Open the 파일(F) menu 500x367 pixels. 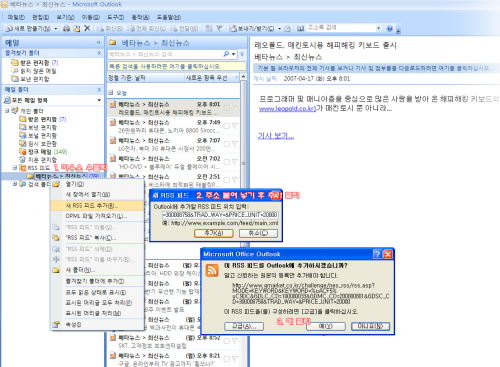click(x=16, y=17)
